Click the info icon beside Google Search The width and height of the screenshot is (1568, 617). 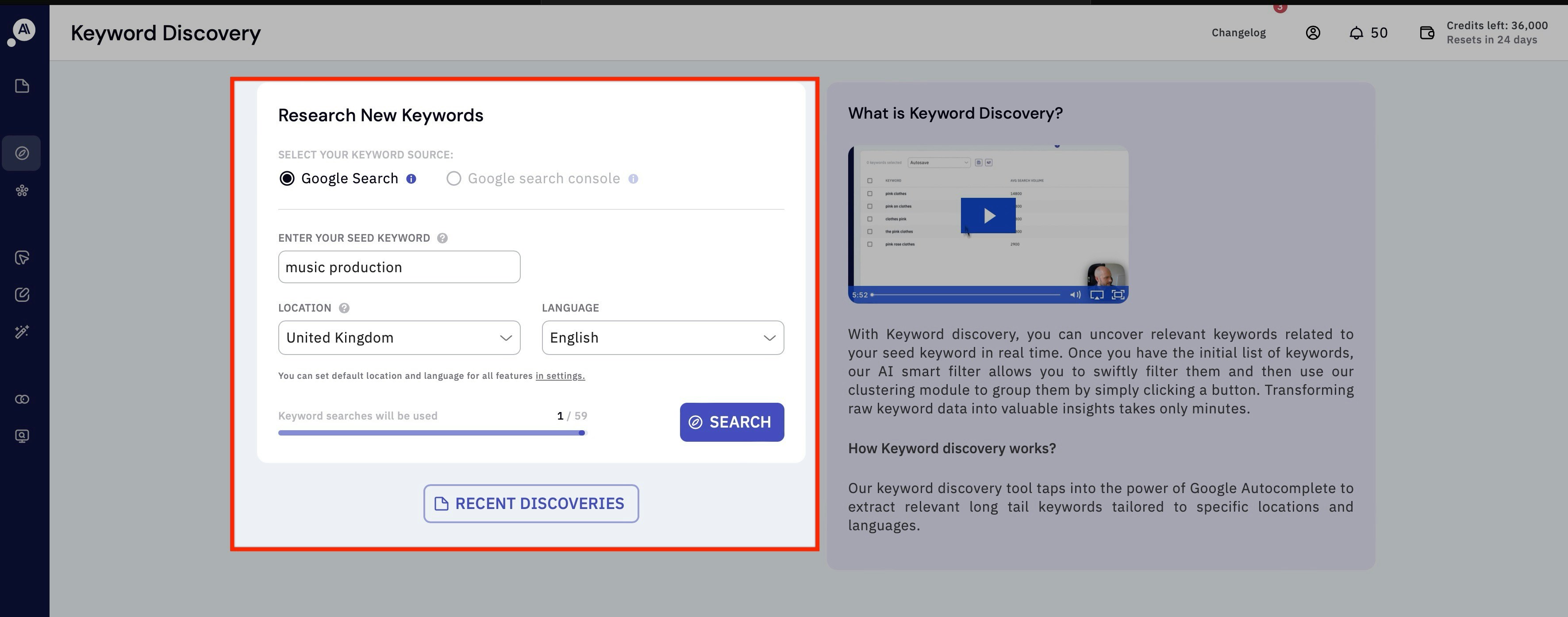411,179
